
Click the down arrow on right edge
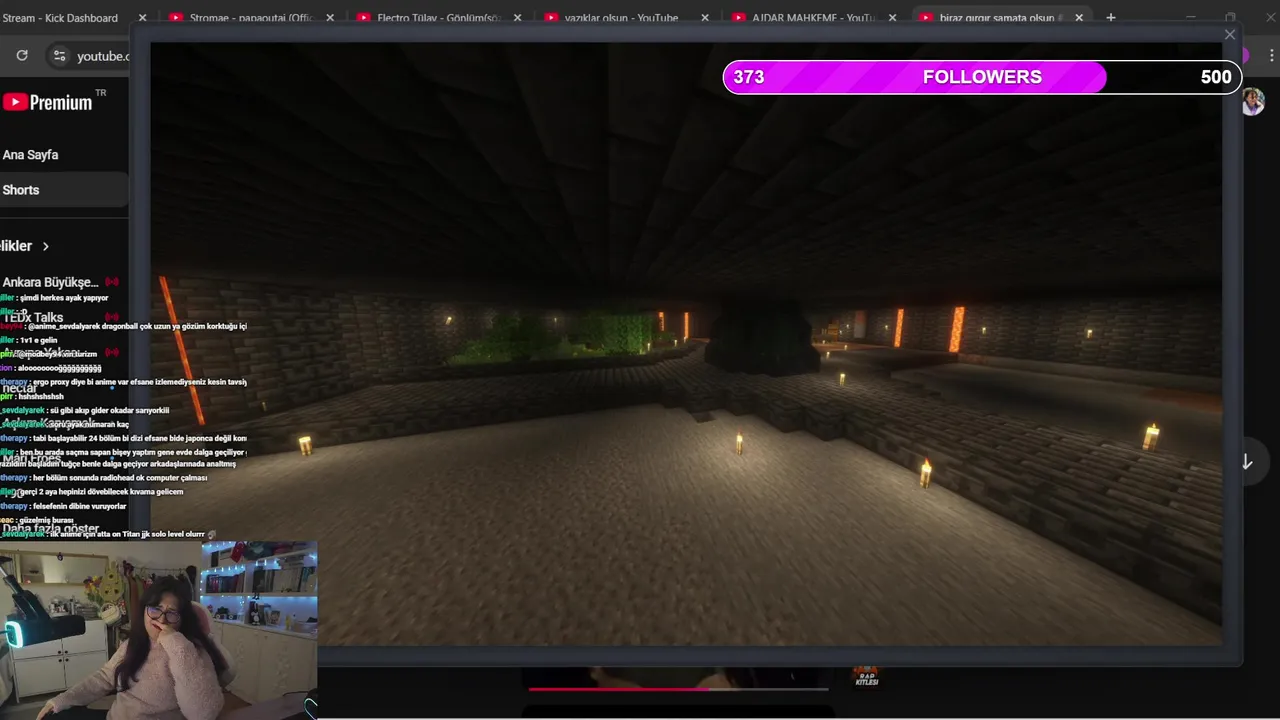click(x=1247, y=461)
